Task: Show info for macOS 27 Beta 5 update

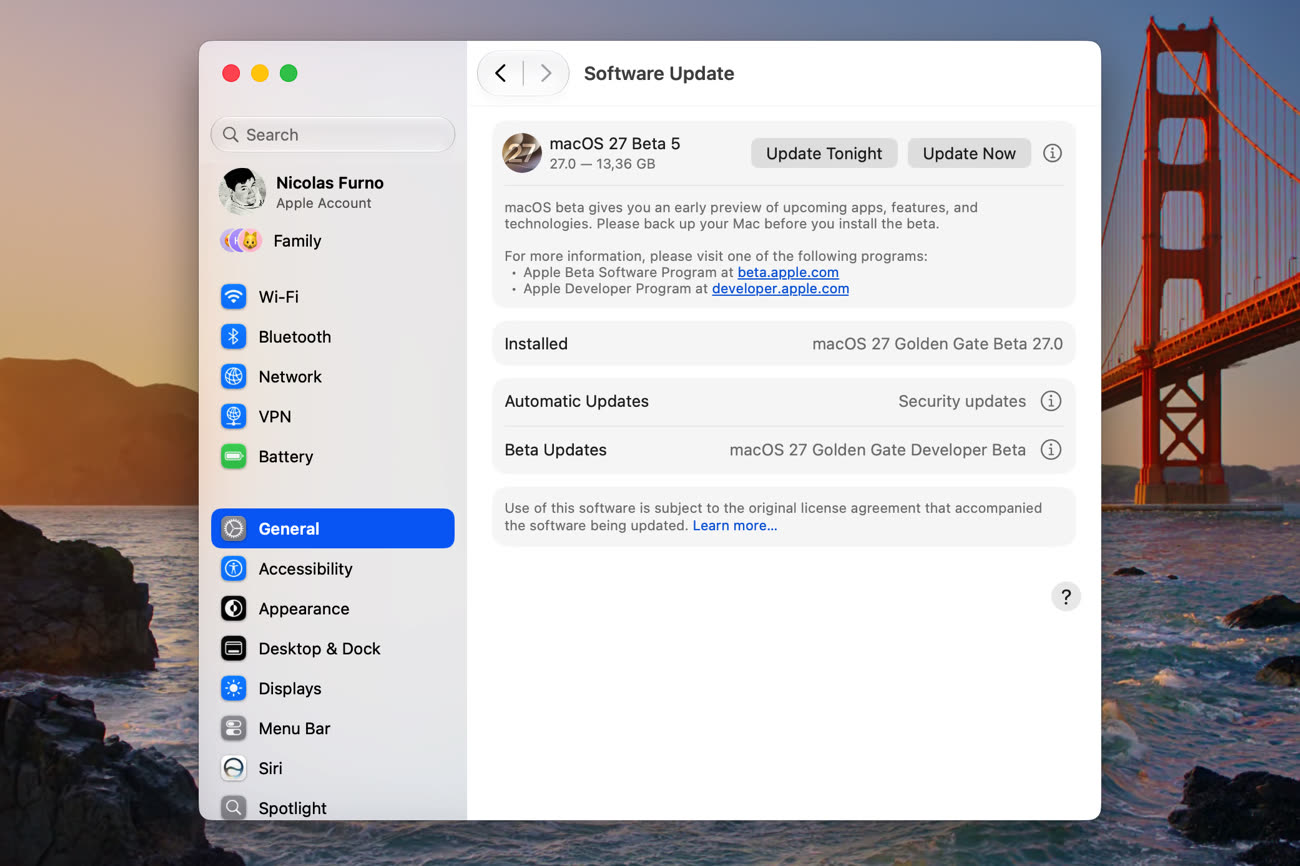Action: click(1052, 153)
